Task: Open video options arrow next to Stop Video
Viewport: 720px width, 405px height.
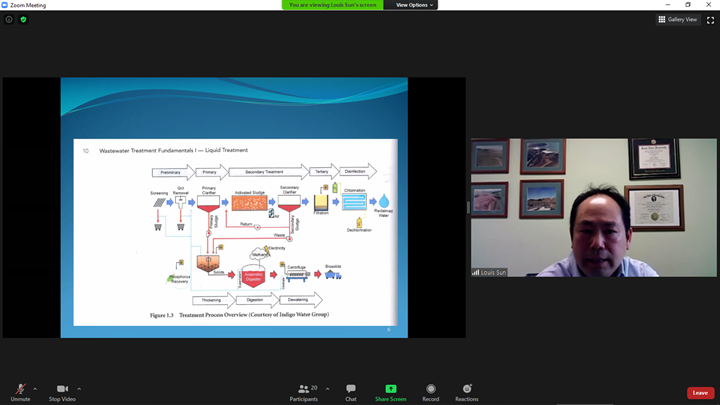Action: pos(79,389)
